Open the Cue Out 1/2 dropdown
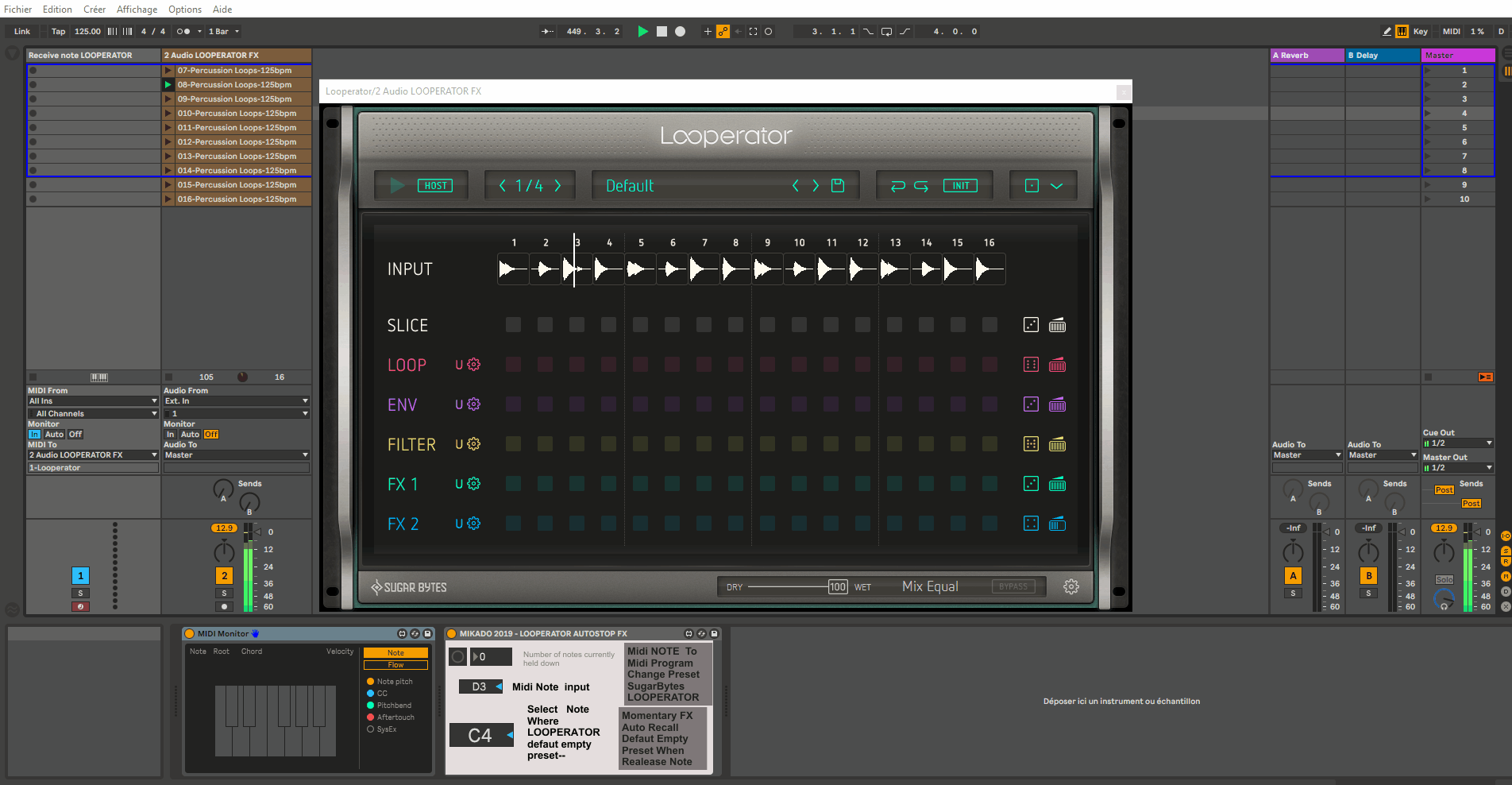The width and height of the screenshot is (1512, 785). tap(1458, 443)
